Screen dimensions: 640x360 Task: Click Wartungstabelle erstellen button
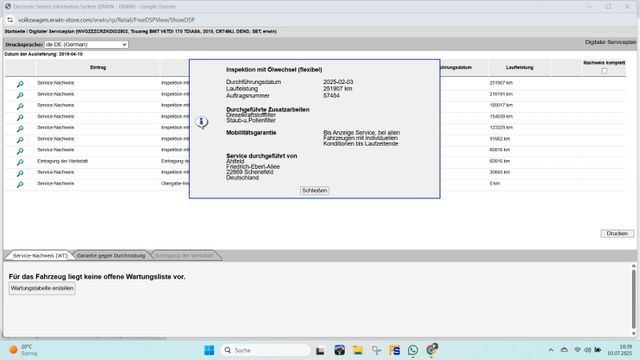tap(42, 288)
